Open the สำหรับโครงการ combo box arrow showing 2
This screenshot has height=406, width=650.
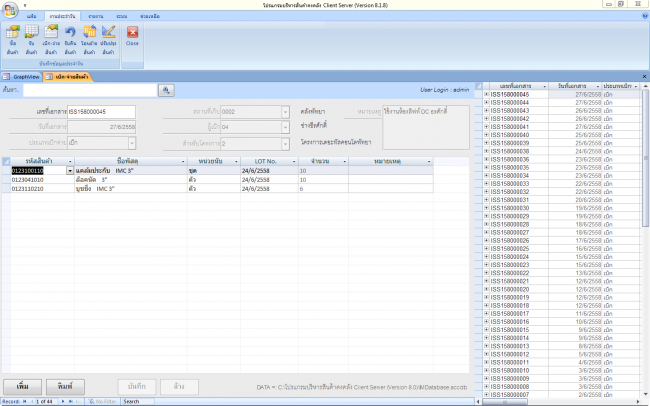[285, 143]
